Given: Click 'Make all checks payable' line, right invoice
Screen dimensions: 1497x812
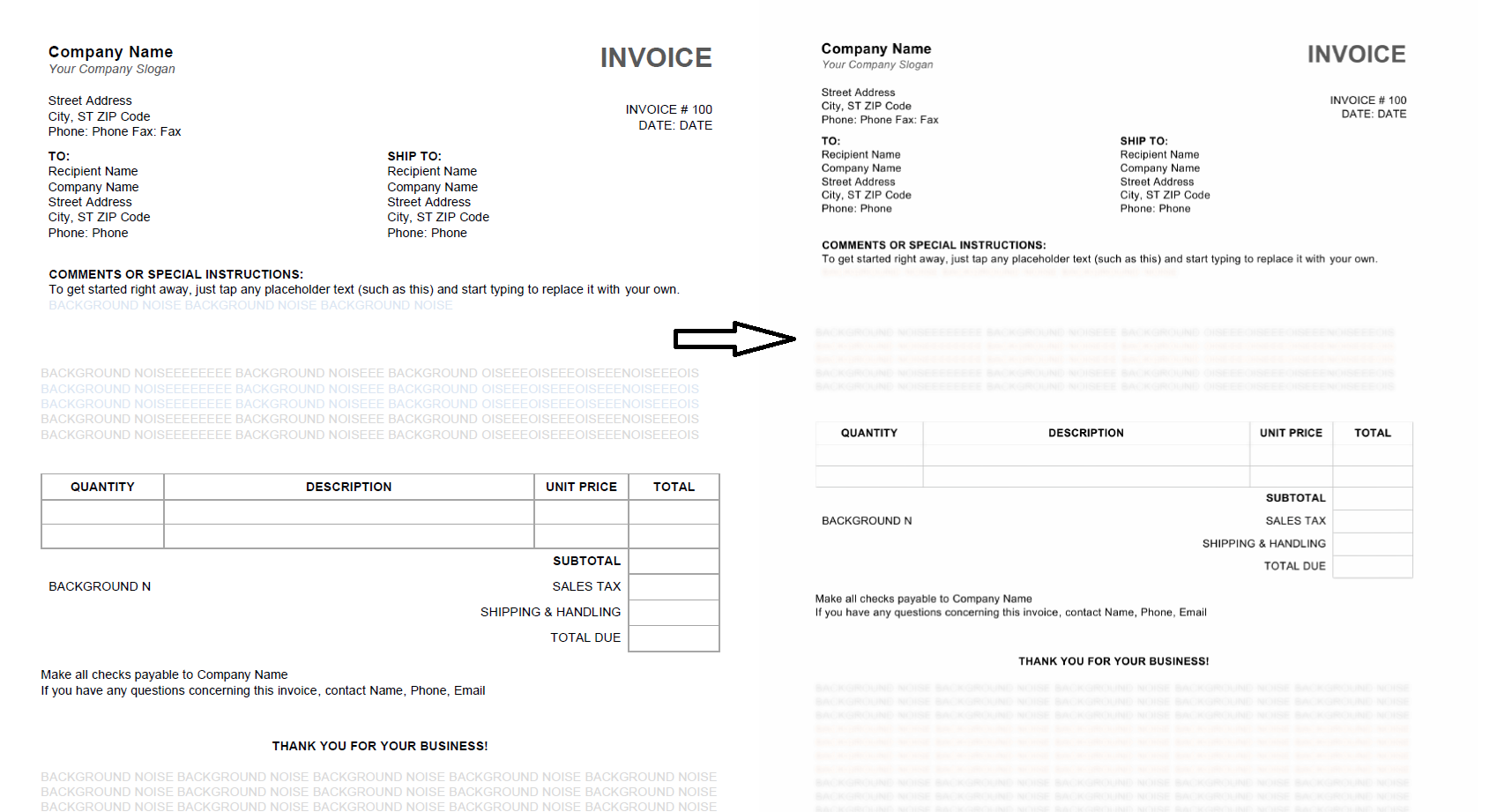Looking at the screenshot, I should point(924,599).
